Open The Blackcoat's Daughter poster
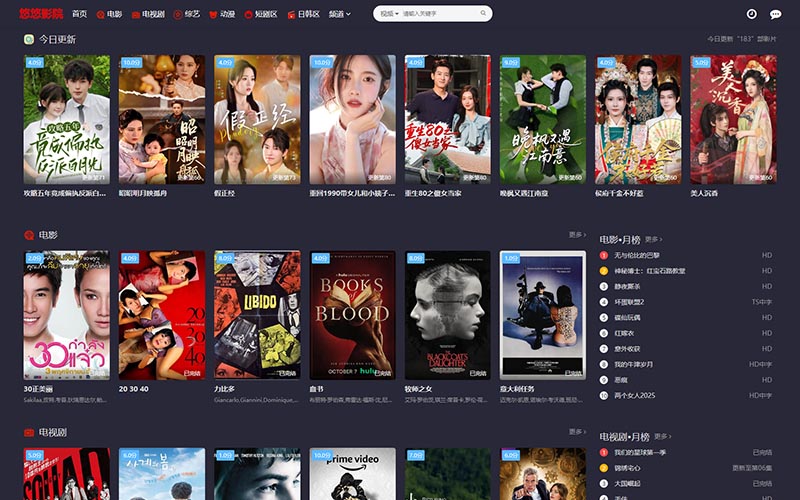This screenshot has height=500, width=800. (x=447, y=315)
